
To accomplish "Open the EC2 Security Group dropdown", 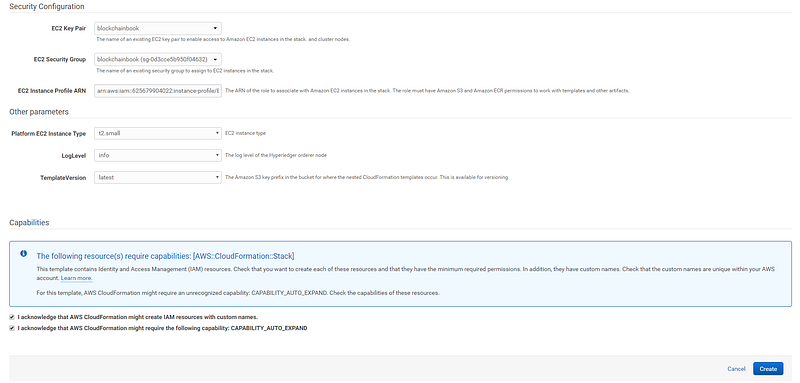I will coord(158,60).
